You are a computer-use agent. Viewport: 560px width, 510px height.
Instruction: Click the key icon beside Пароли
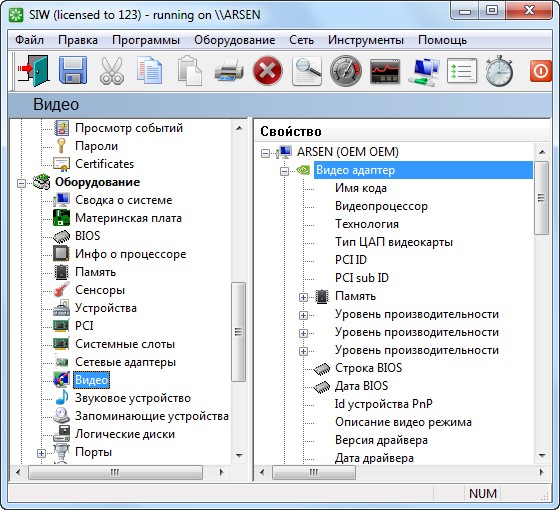(x=61, y=146)
